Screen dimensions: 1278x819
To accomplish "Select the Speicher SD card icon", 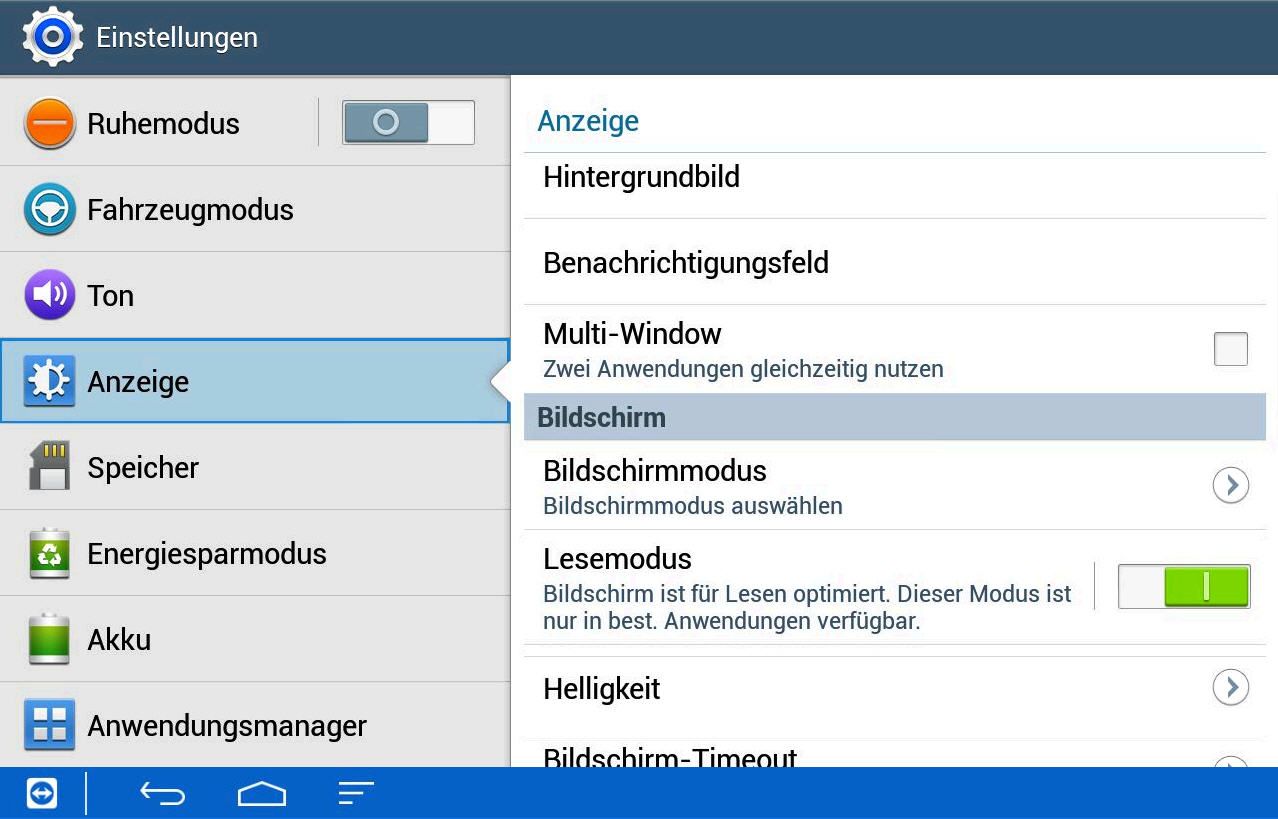I will coord(49,467).
